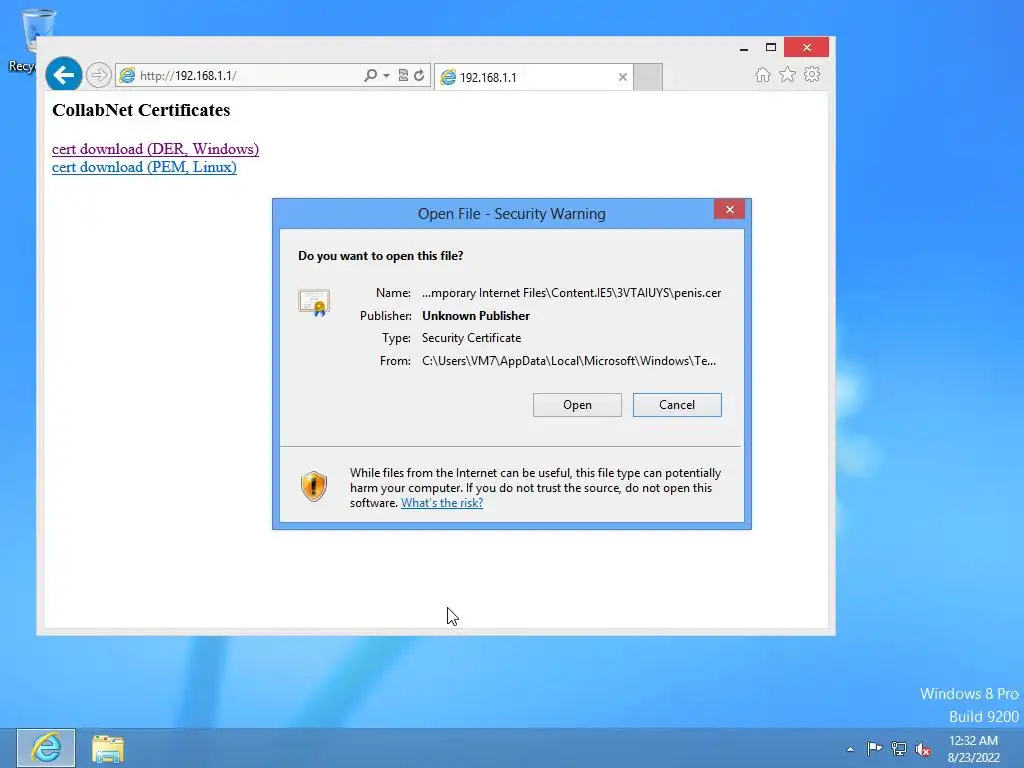Click the search magnifier in address bar

click(x=370, y=75)
